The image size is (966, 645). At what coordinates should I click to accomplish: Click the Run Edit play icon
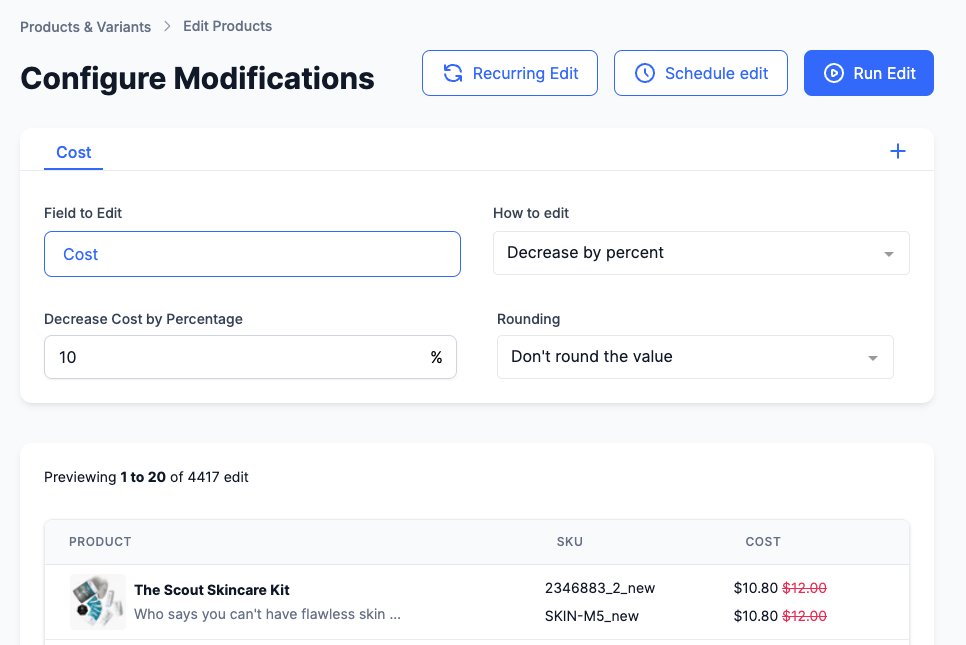tap(833, 73)
